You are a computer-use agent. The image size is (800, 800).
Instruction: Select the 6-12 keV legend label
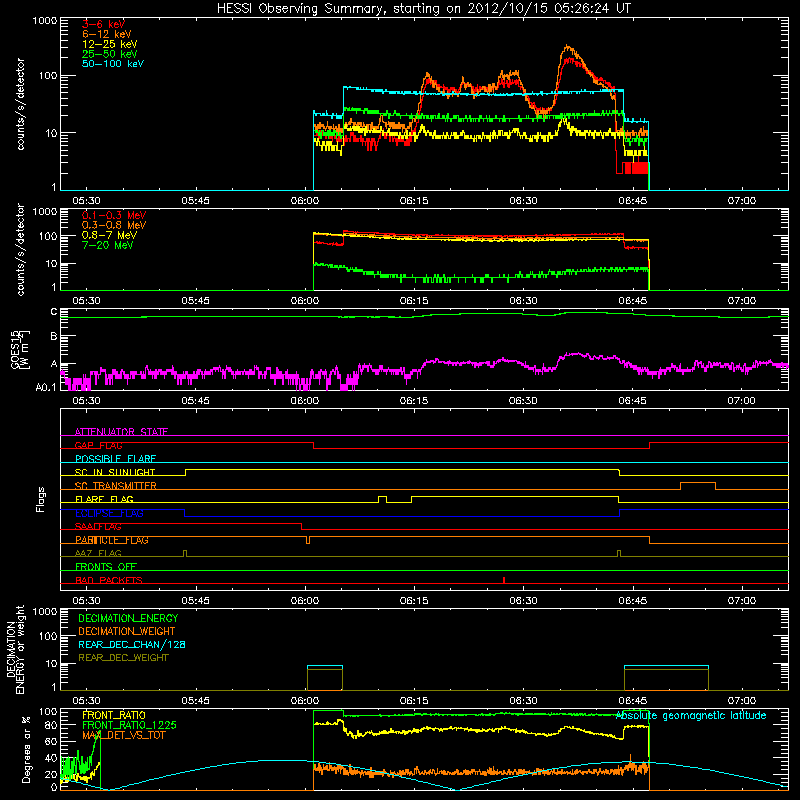[x=106, y=34]
